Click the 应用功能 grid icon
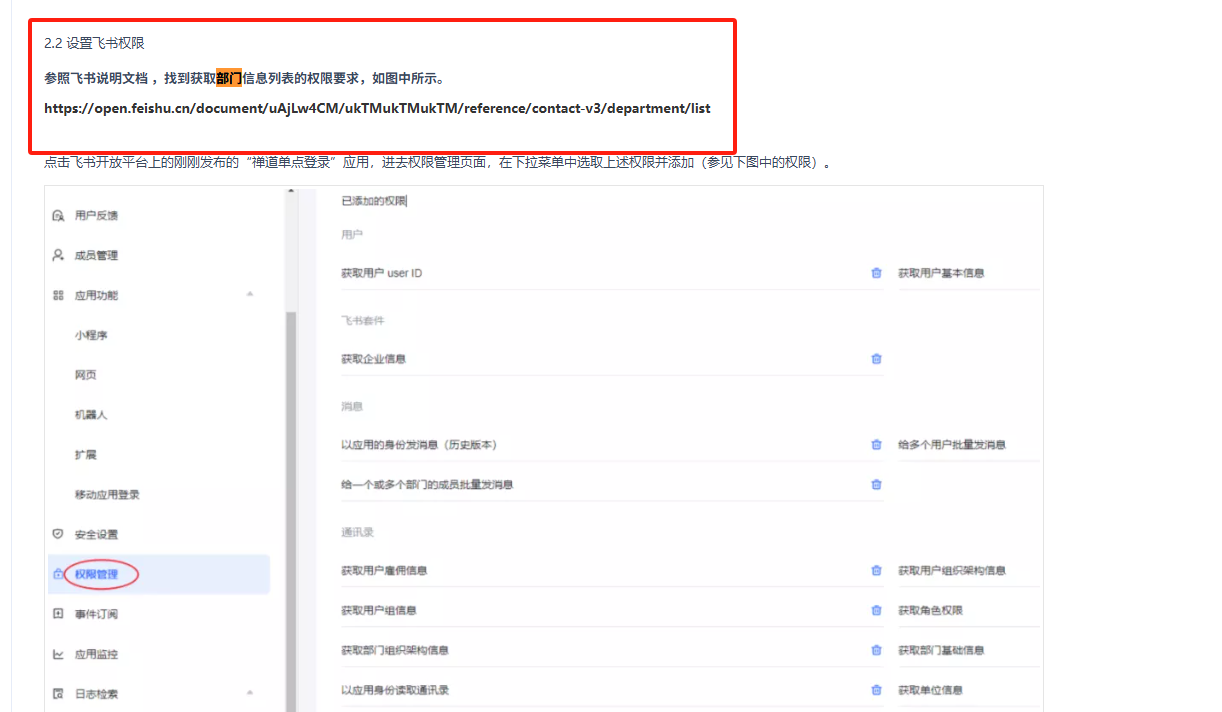The width and height of the screenshot is (1222, 712). (58, 295)
